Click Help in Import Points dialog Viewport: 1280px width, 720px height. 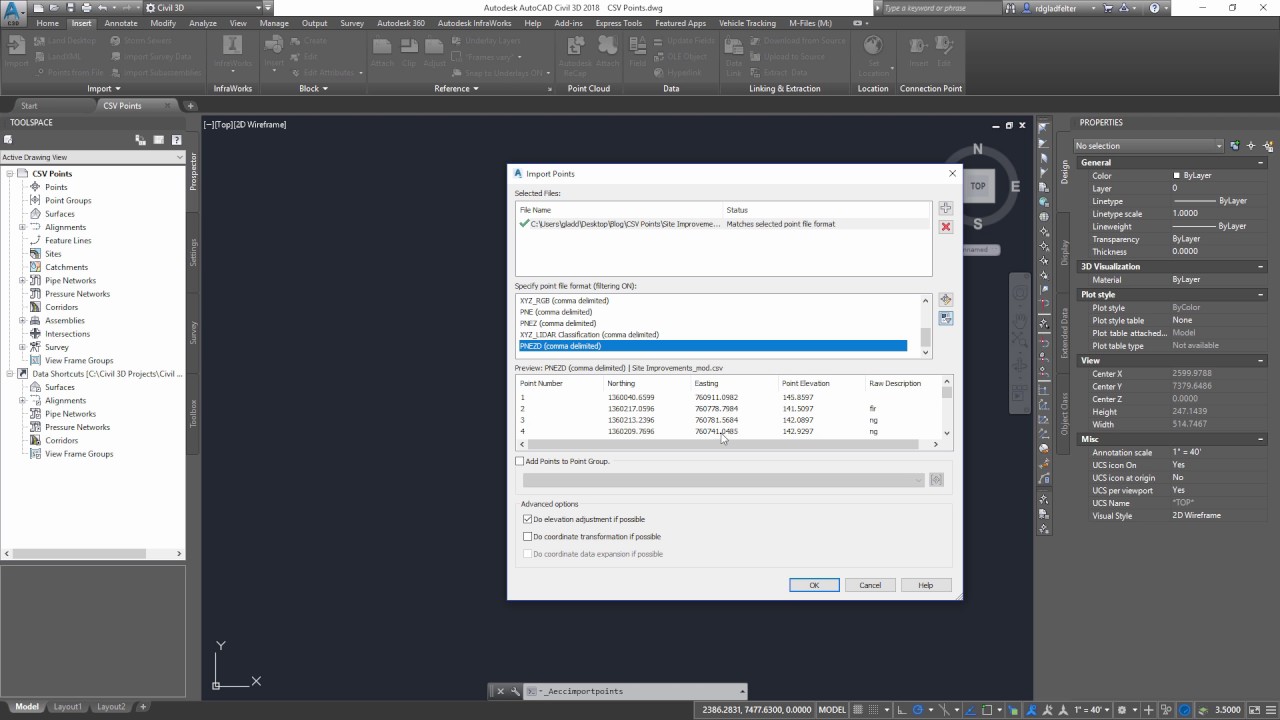925,585
